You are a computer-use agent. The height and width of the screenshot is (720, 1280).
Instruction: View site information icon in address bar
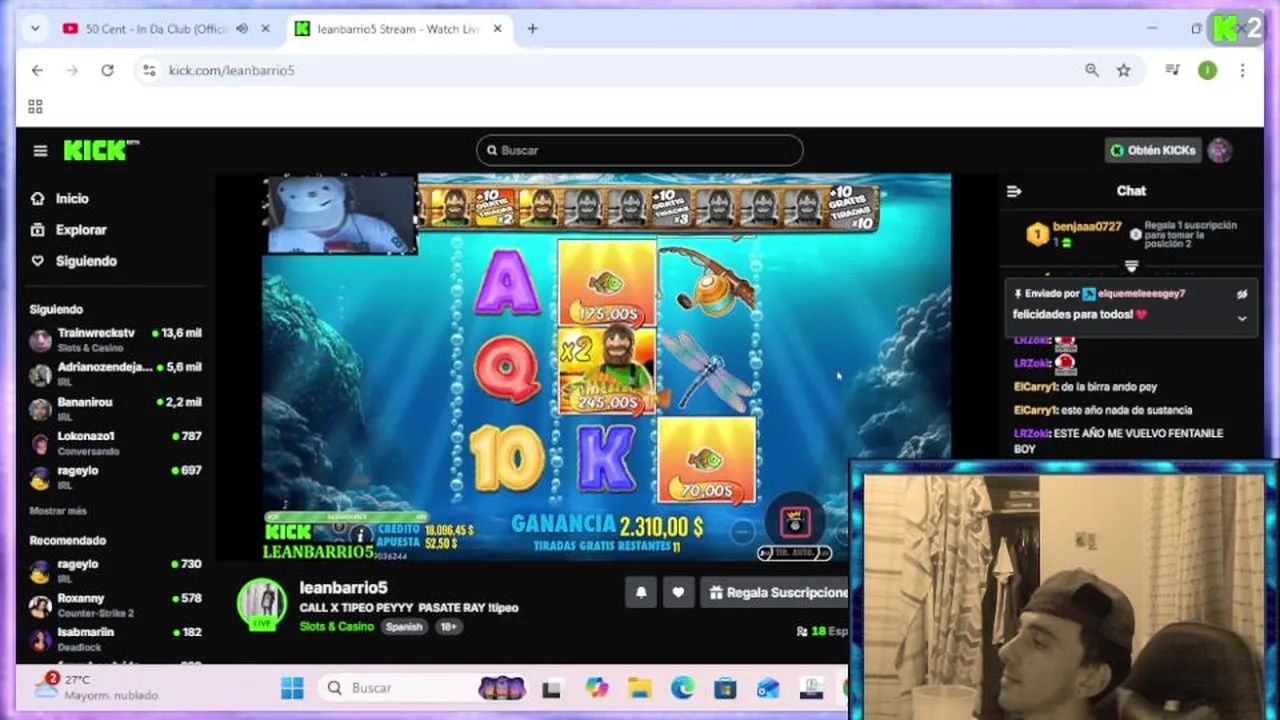click(x=149, y=70)
